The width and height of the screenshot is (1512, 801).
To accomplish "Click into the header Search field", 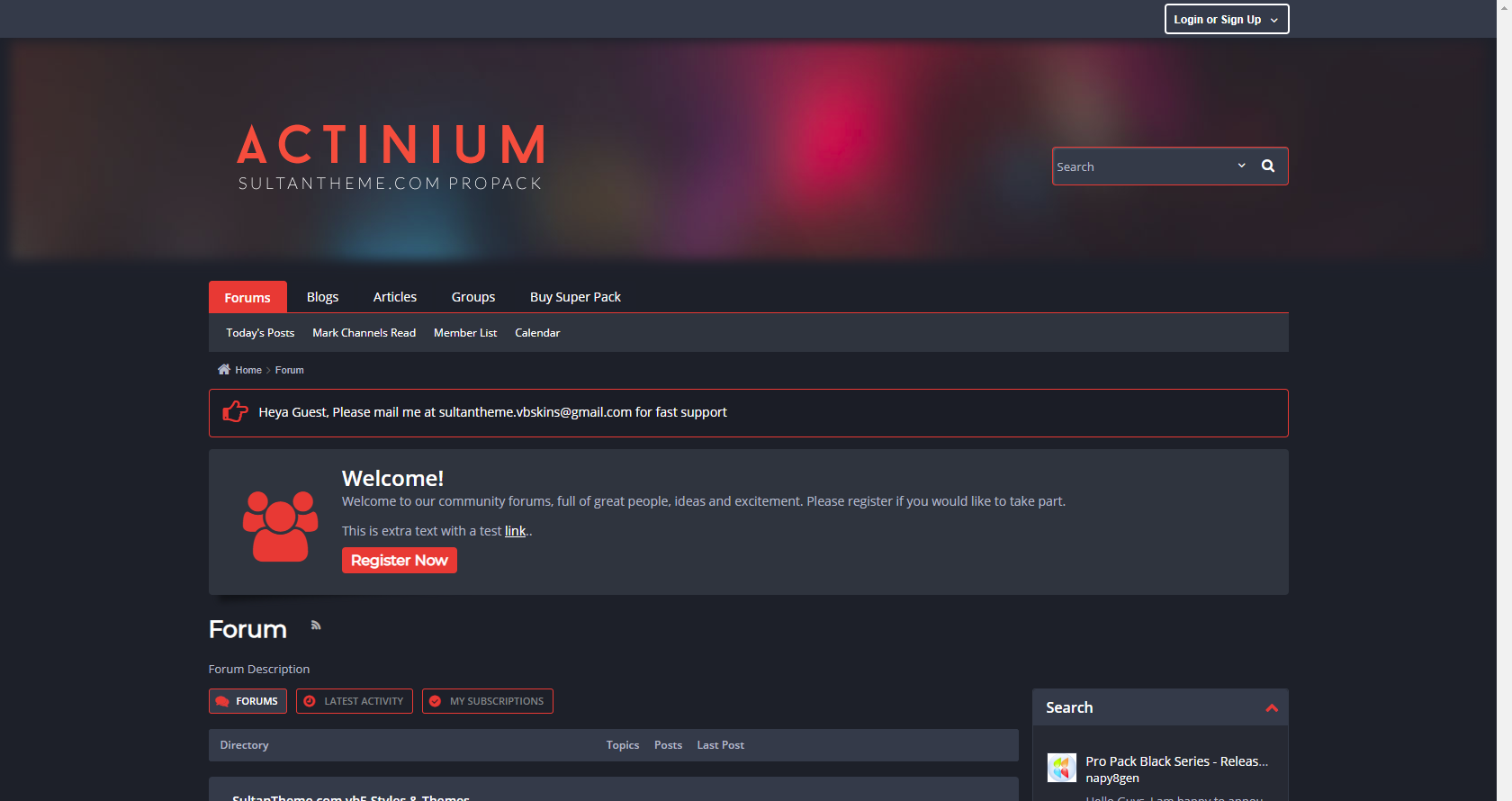I will [1141, 166].
